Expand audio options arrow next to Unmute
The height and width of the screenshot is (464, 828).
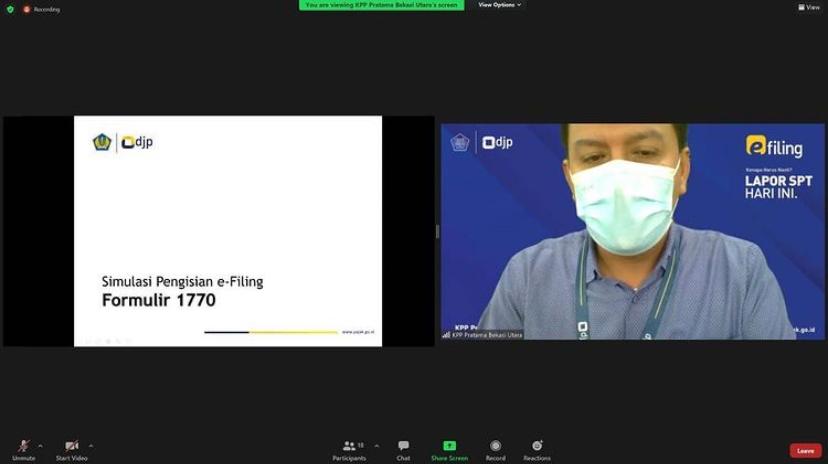[x=40, y=446]
